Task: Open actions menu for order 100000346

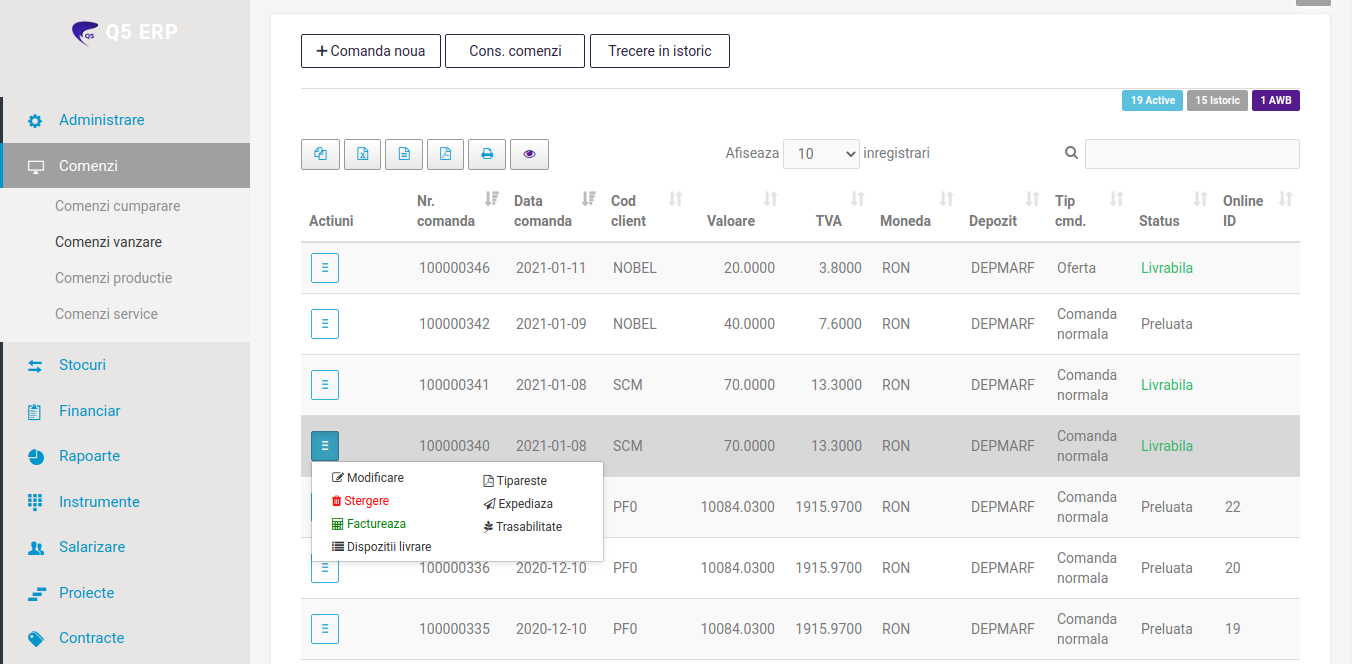Action: 325,268
